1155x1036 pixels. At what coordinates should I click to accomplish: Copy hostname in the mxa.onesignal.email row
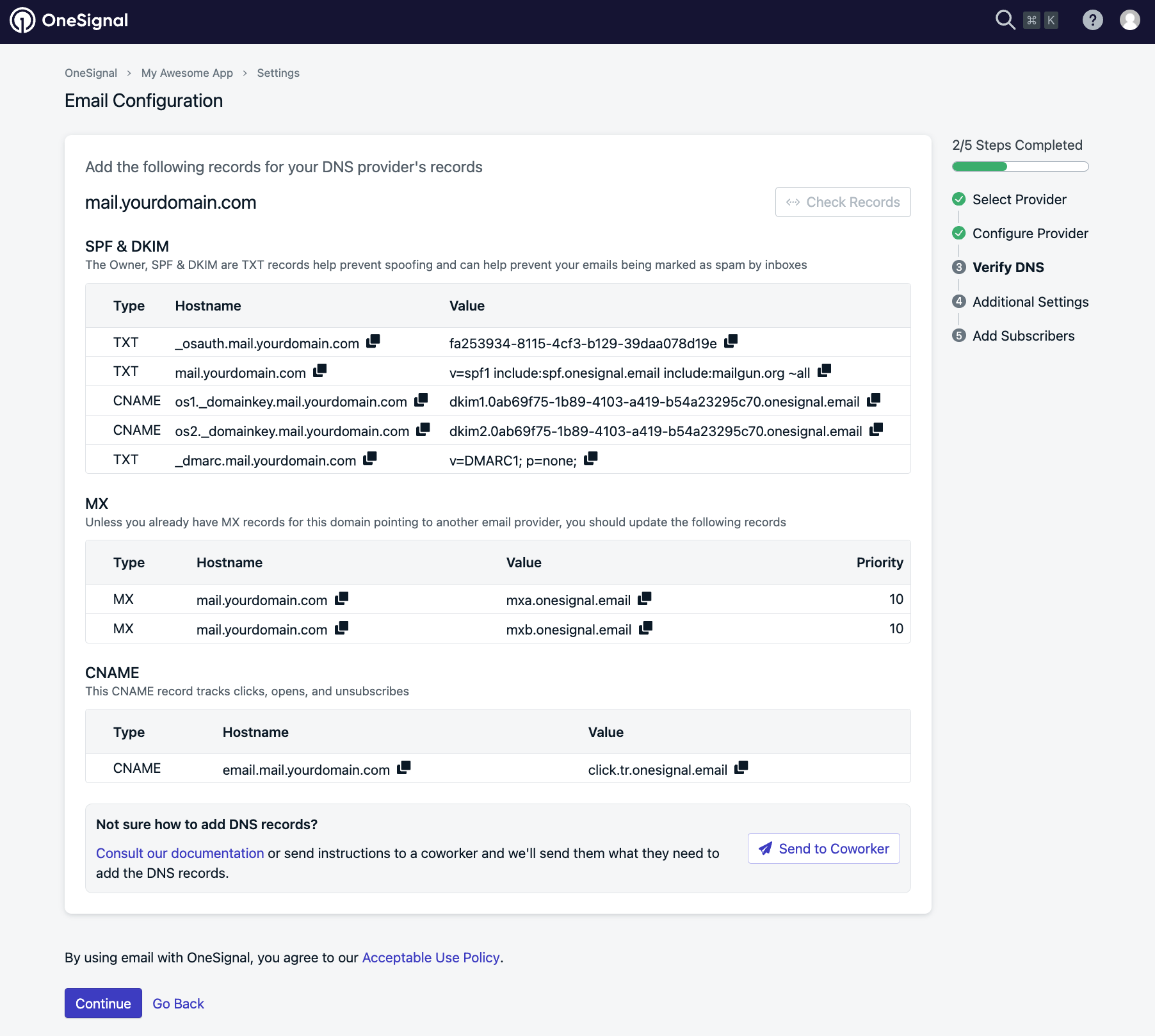tap(341, 598)
